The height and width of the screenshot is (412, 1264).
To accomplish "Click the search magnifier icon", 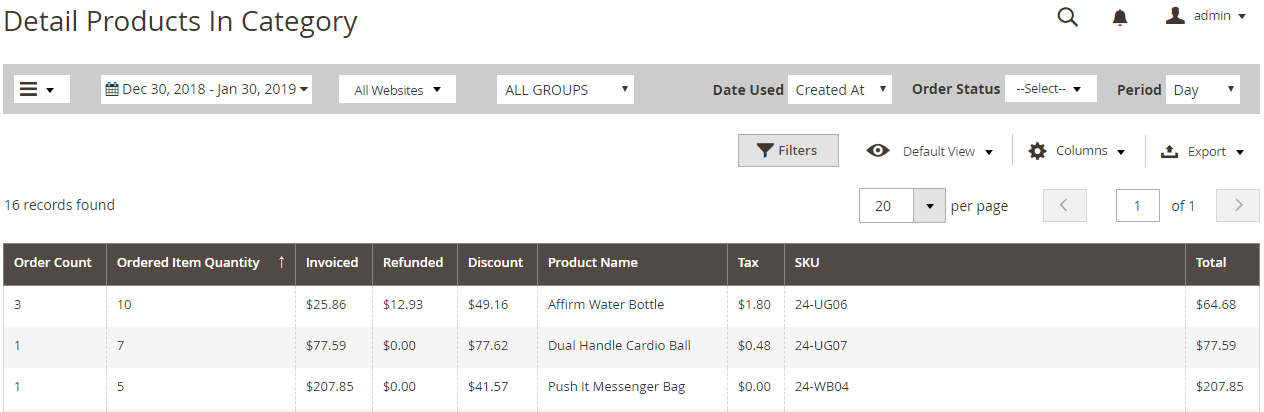I will coord(1068,17).
